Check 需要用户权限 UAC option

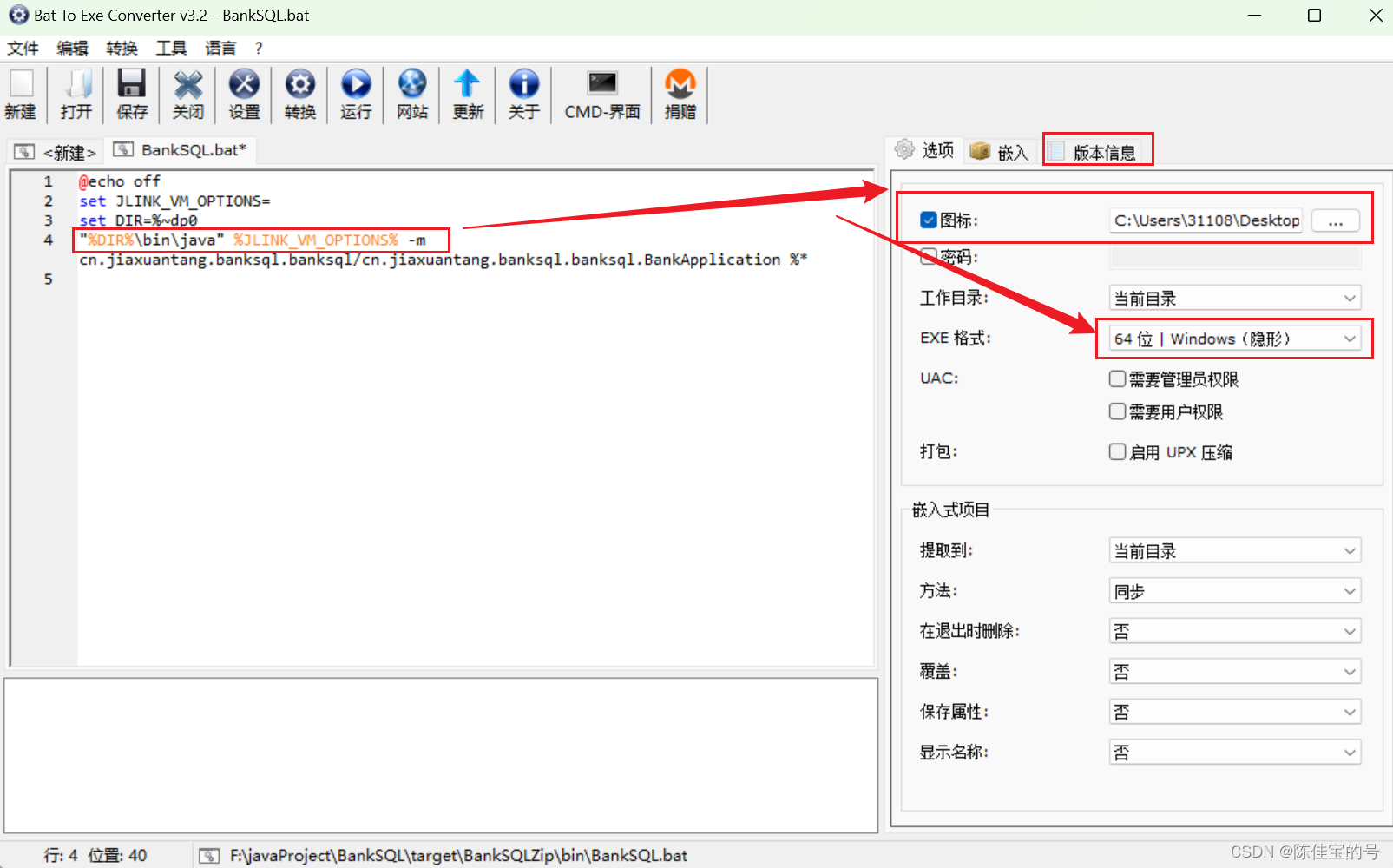point(1118,411)
